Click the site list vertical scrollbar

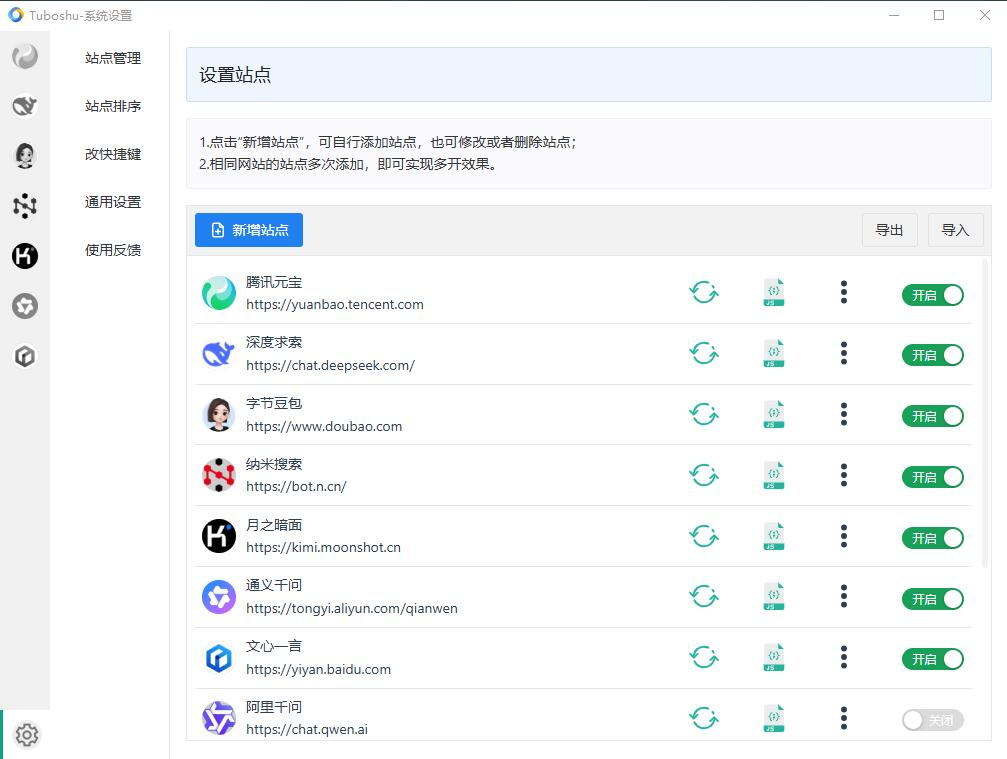click(x=985, y=420)
